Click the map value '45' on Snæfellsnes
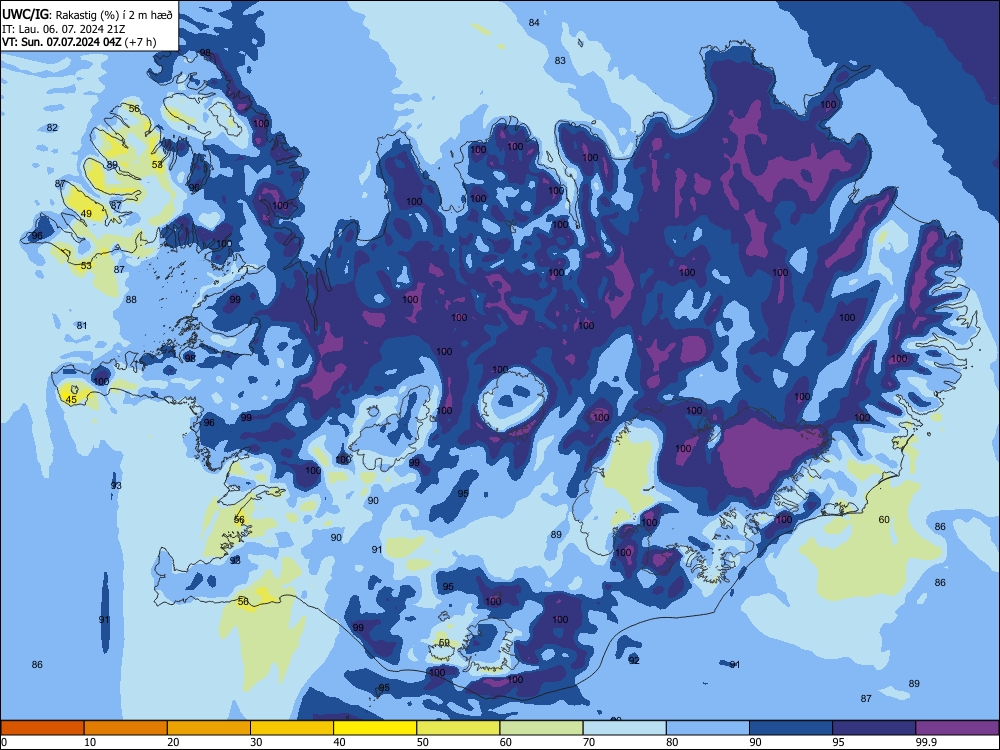1000x750 pixels. (71, 400)
